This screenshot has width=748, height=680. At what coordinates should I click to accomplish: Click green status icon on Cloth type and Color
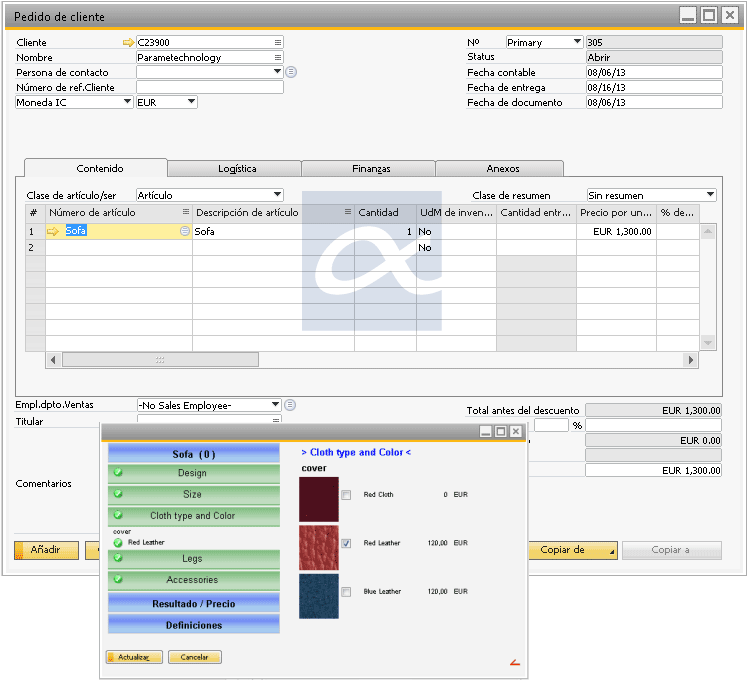(x=118, y=515)
